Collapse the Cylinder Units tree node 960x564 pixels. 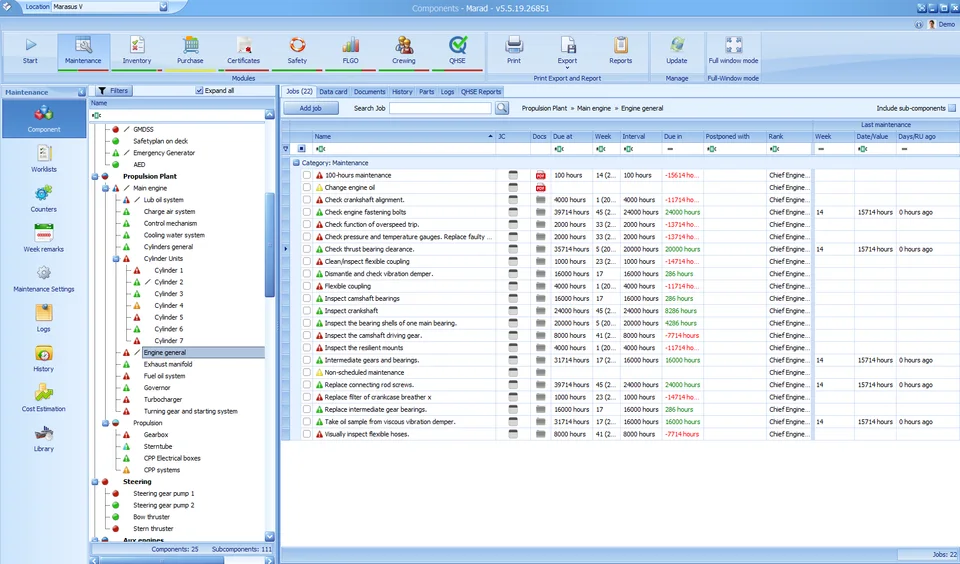coord(116,258)
